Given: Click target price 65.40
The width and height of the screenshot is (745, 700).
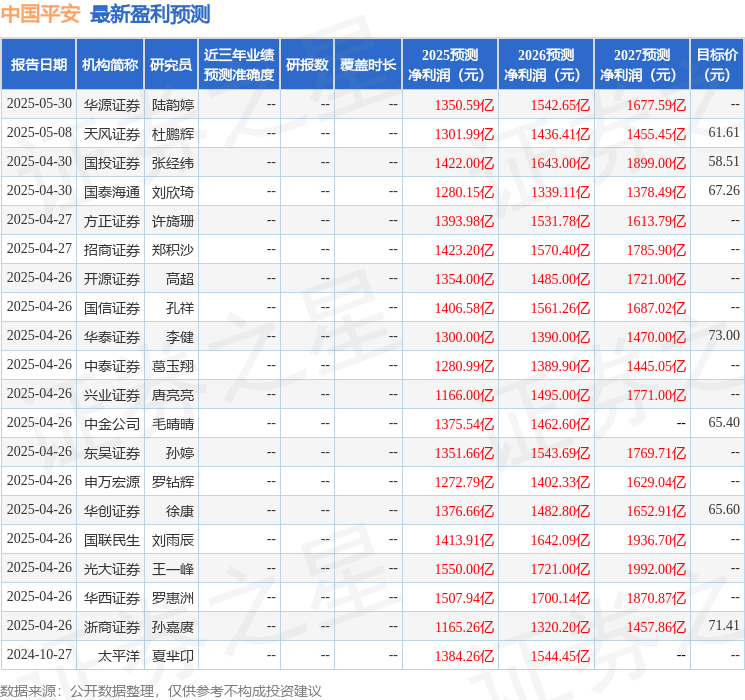Looking at the screenshot, I should tap(724, 422).
